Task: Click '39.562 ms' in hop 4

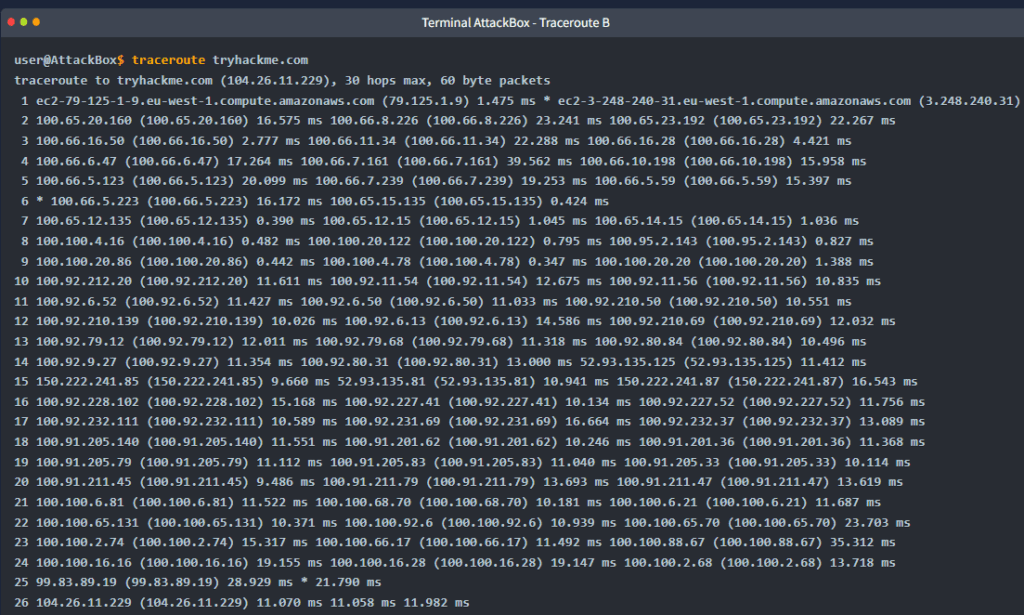Action: coord(539,161)
